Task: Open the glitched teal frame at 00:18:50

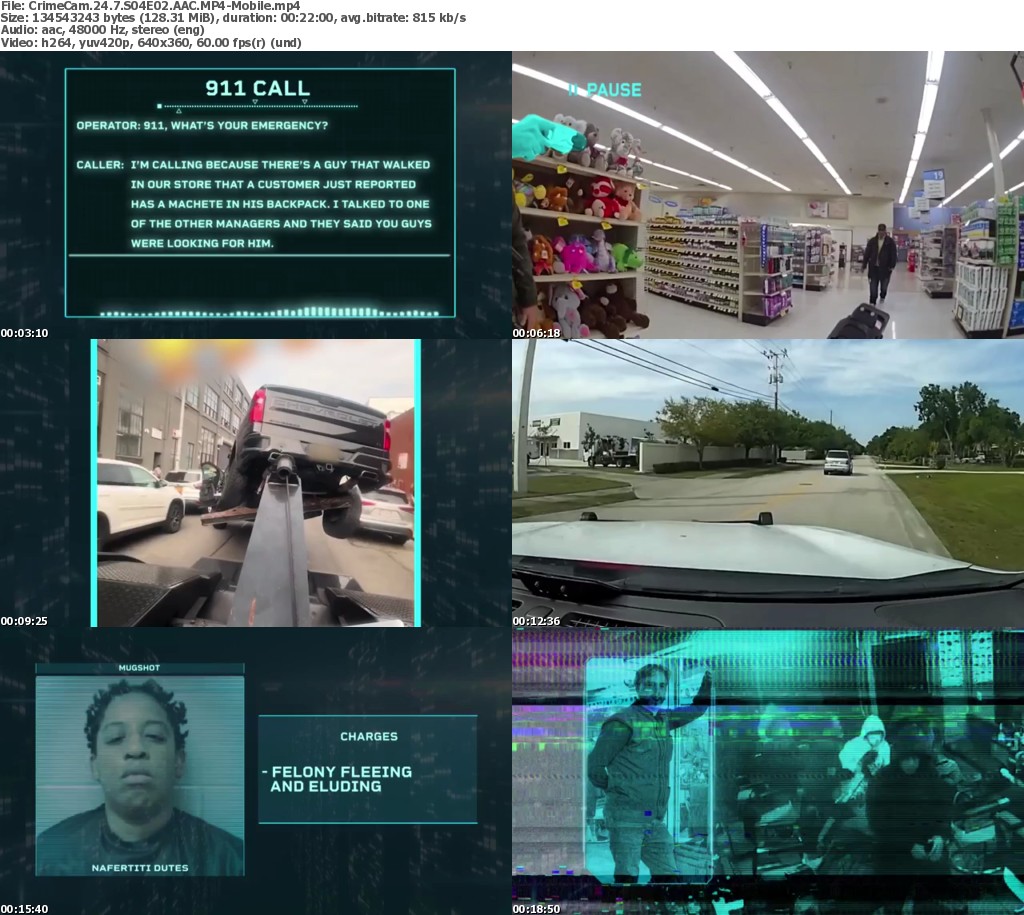Action: [768, 771]
